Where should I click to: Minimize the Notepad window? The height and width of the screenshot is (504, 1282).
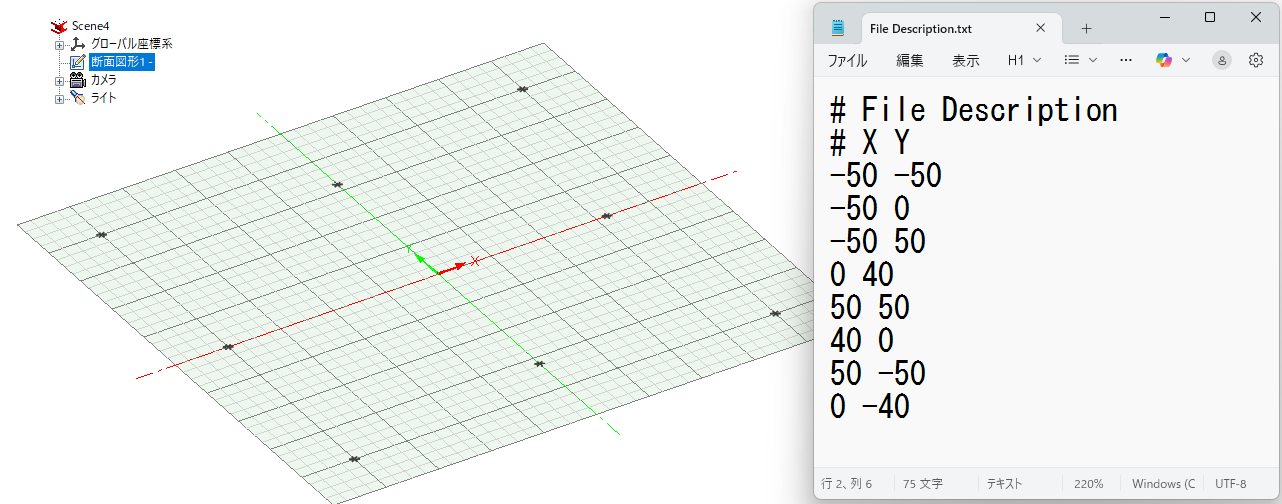click(x=1163, y=17)
